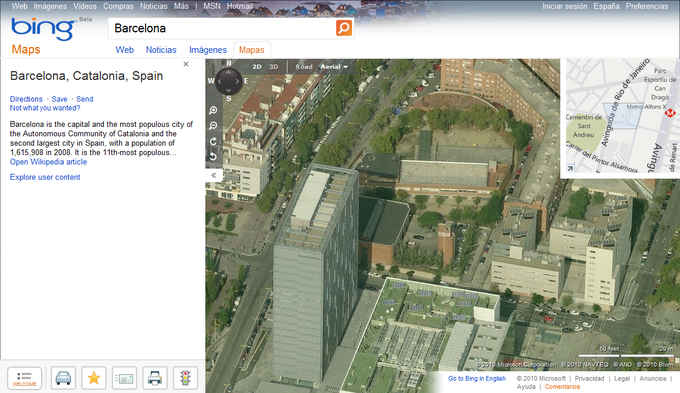Click Compras in the top navigation bar
Screen dimensions: 680x393
pos(118,6)
